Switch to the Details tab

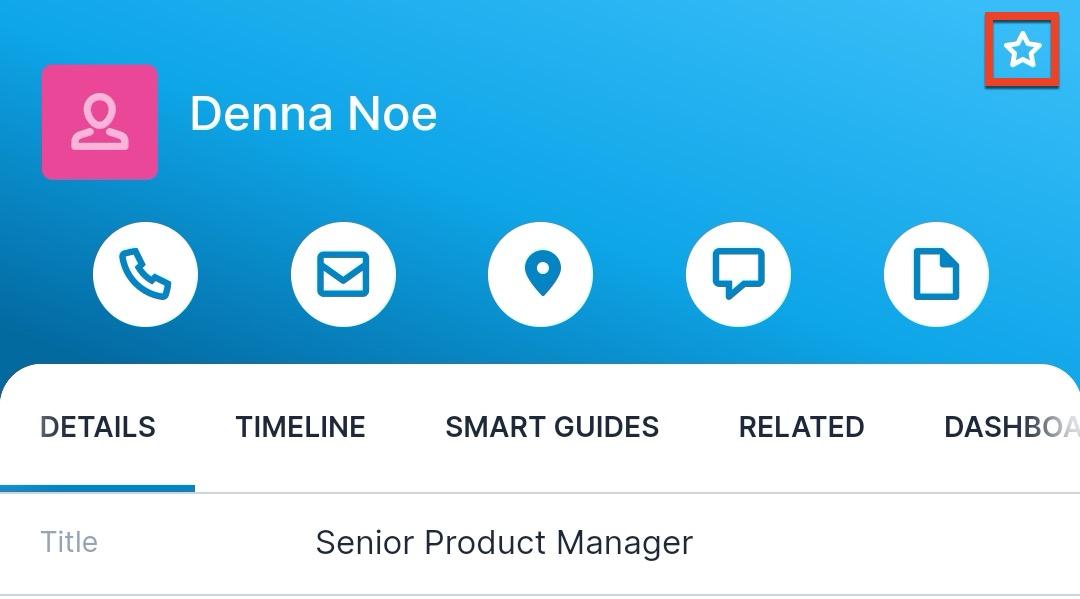[x=98, y=427]
